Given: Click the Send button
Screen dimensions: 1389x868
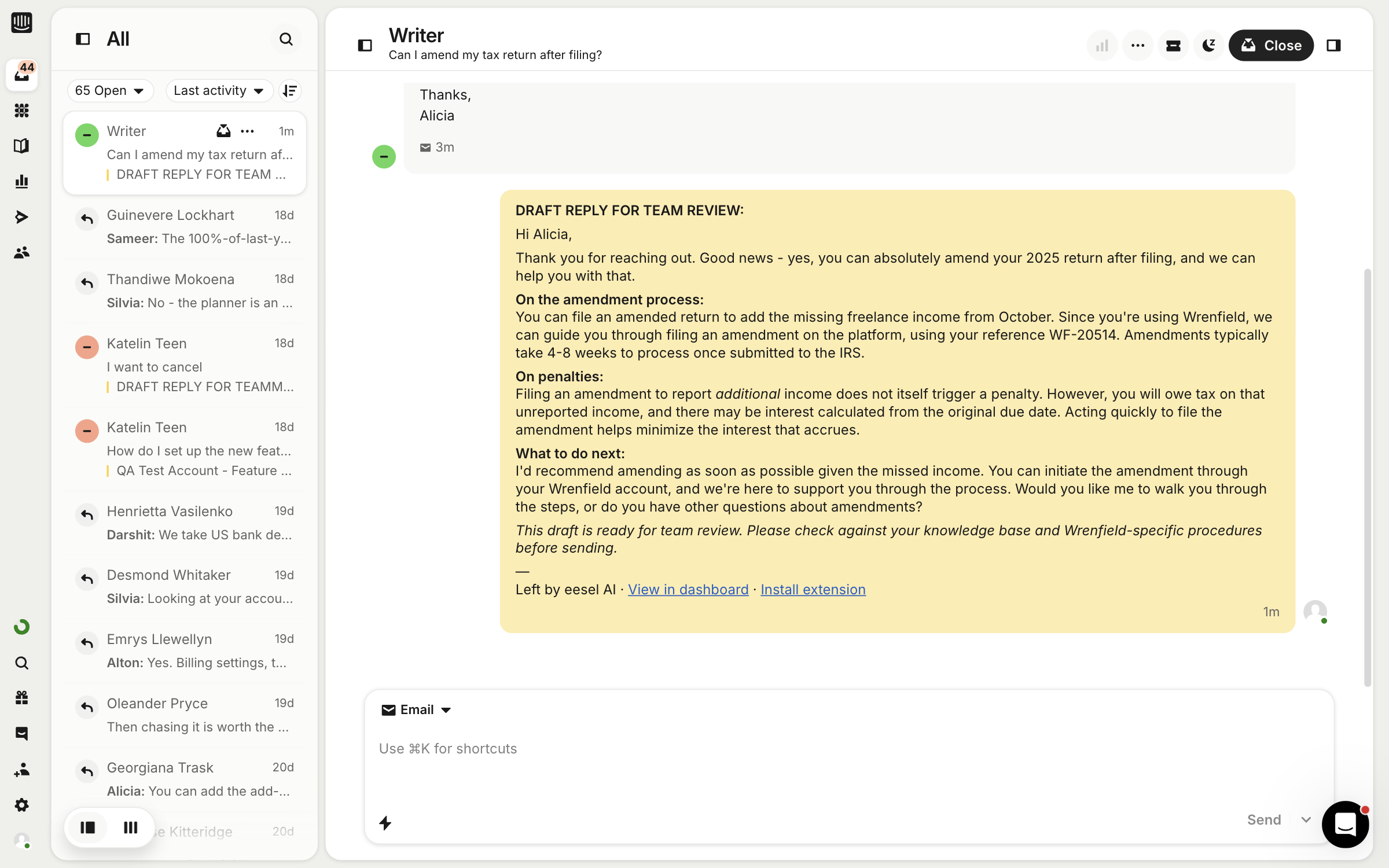Looking at the screenshot, I should [x=1264, y=819].
